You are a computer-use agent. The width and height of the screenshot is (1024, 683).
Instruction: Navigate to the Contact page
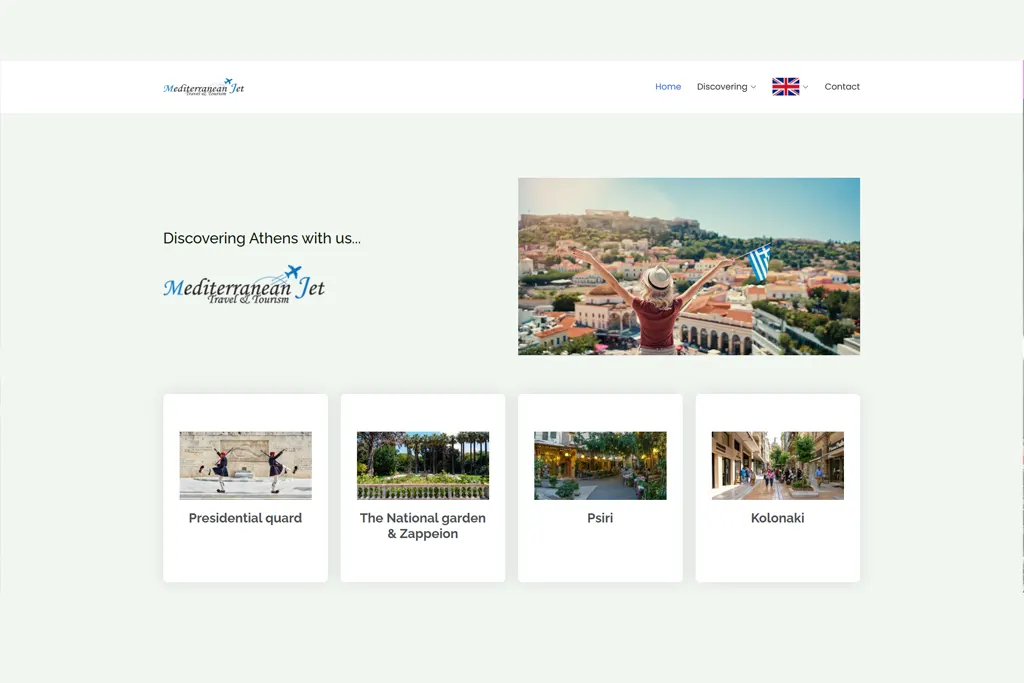coord(842,87)
